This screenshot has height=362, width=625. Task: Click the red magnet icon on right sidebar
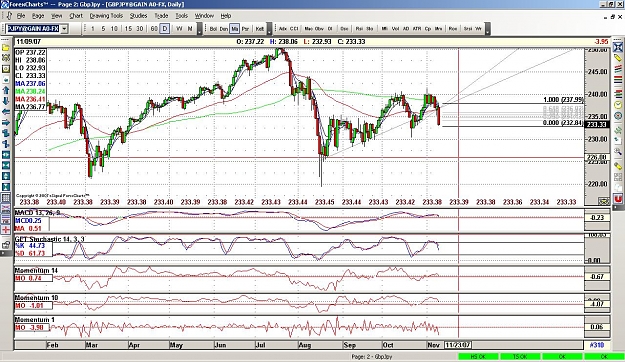point(617,198)
